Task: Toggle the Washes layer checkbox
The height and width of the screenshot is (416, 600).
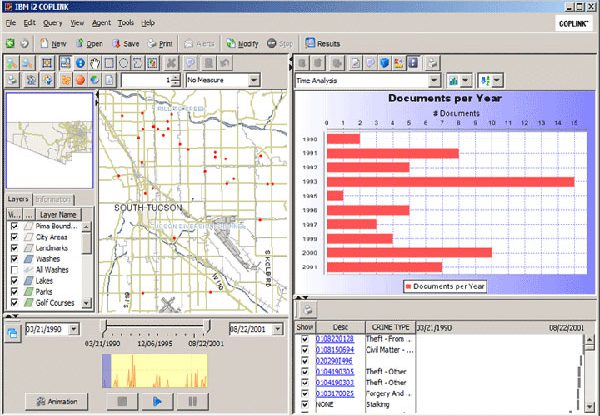Action: tap(14, 261)
